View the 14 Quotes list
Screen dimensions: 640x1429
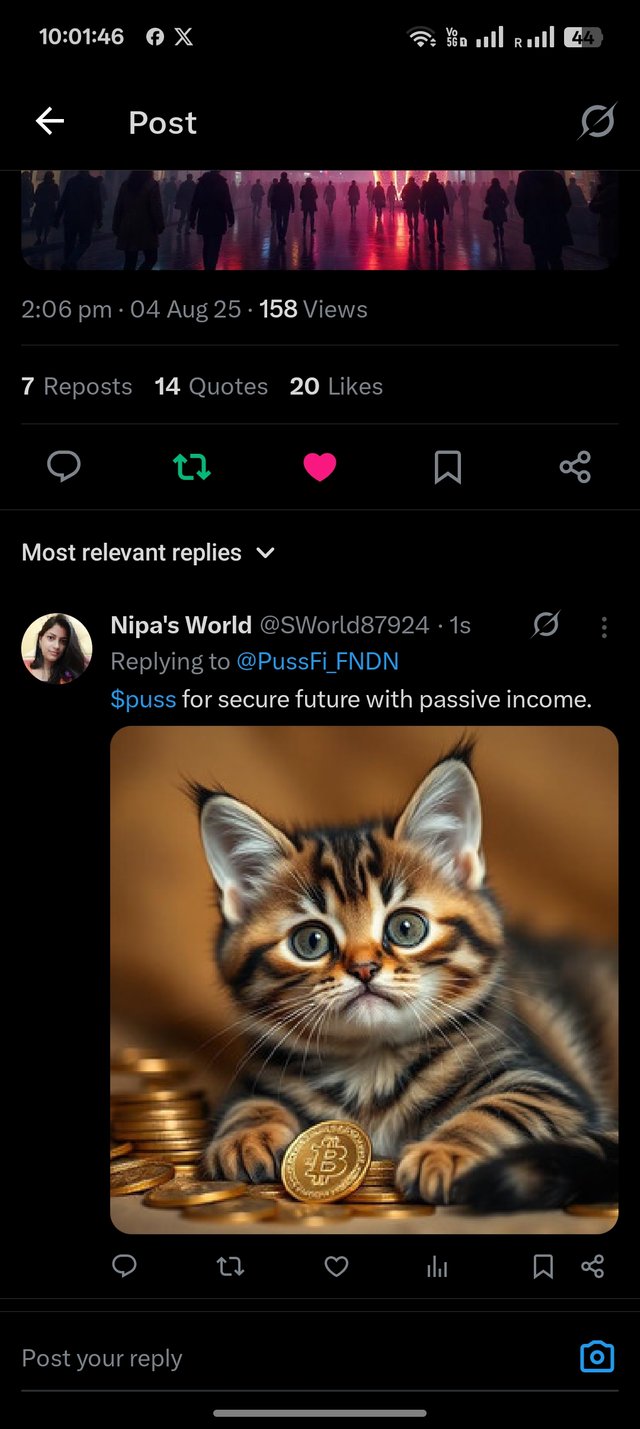[x=211, y=387]
